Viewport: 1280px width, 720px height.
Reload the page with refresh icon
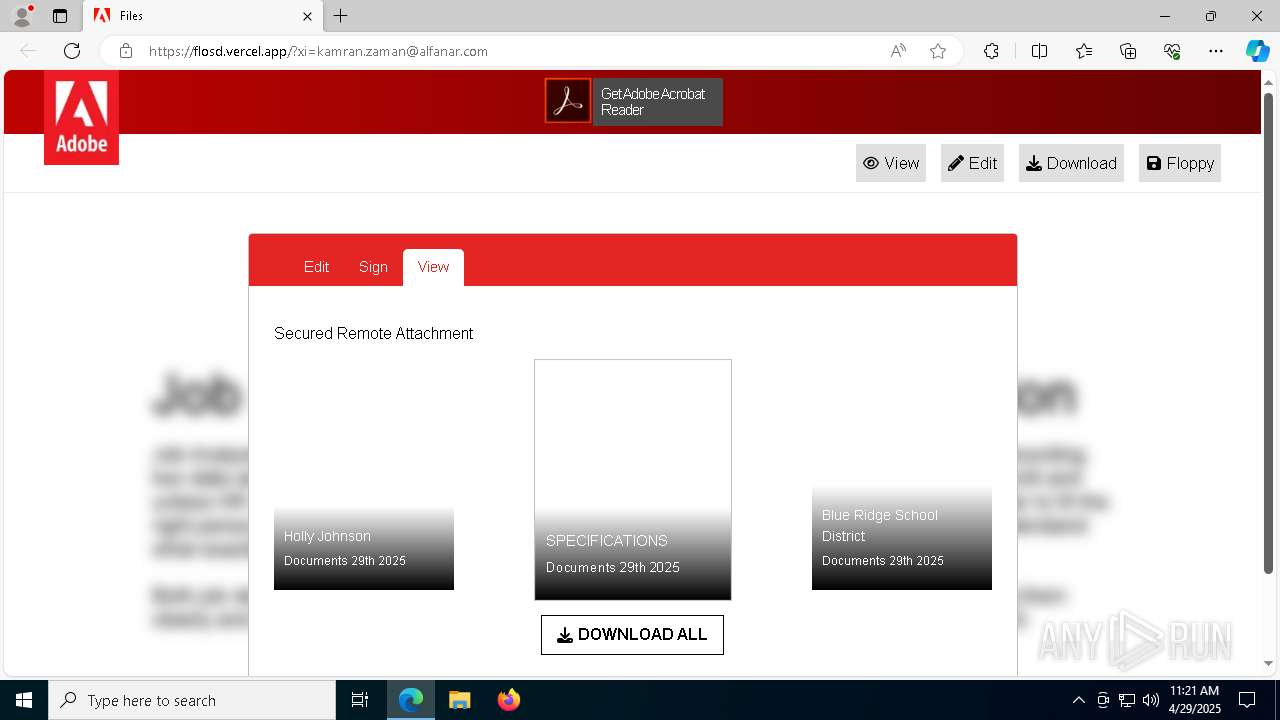tap(72, 51)
